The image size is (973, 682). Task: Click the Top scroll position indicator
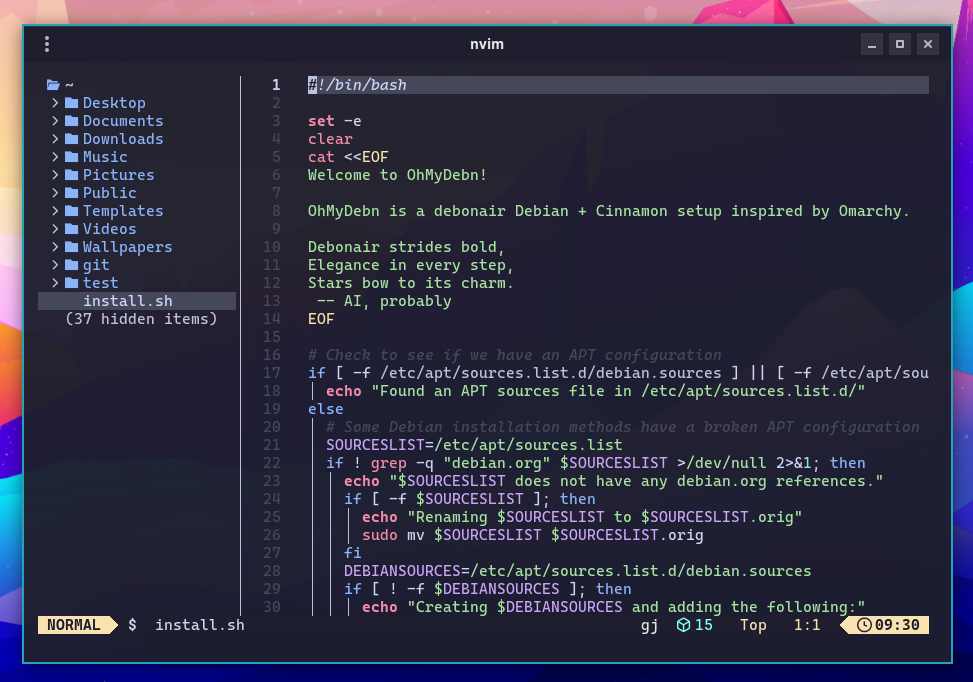tap(753, 625)
